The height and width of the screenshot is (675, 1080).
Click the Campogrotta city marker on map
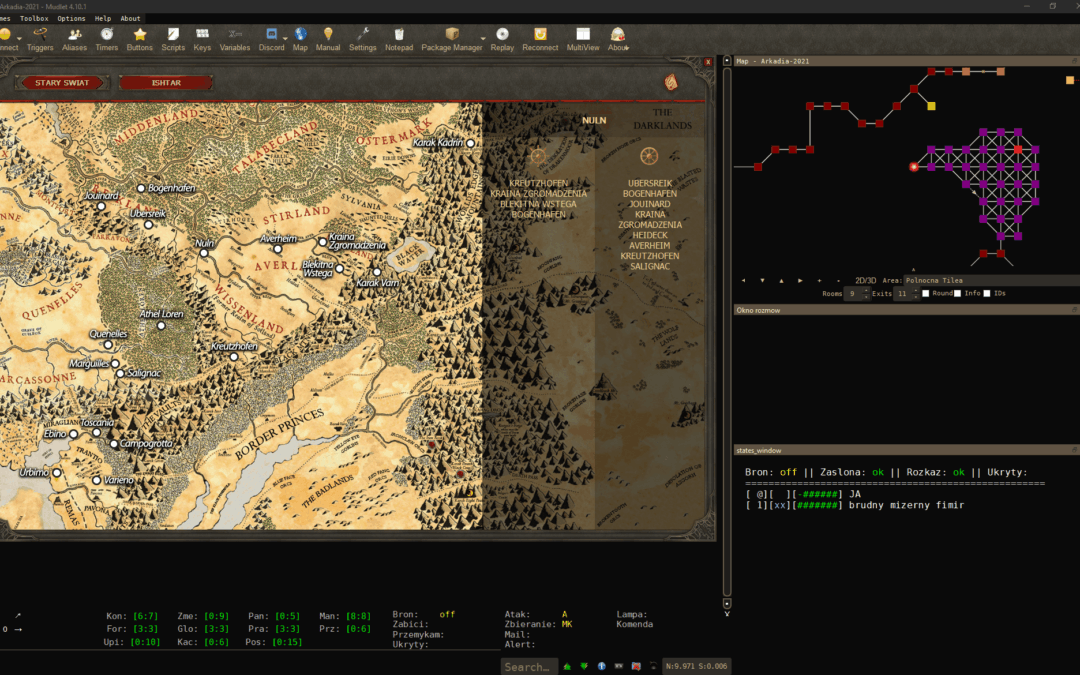[114, 444]
